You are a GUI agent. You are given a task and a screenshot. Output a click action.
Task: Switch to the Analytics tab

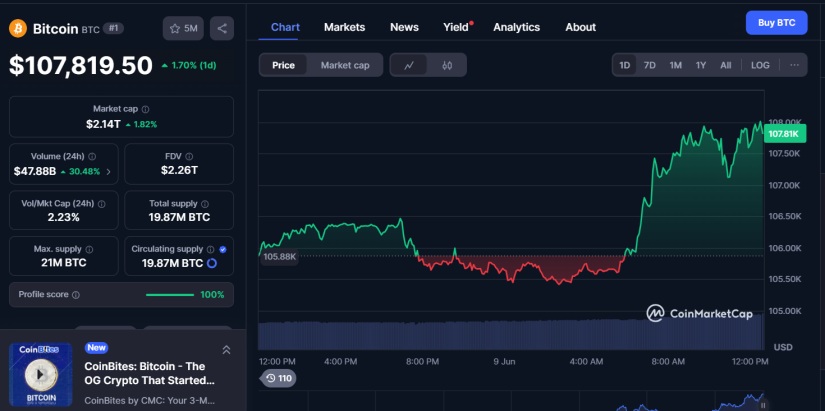(x=516, y=27)
